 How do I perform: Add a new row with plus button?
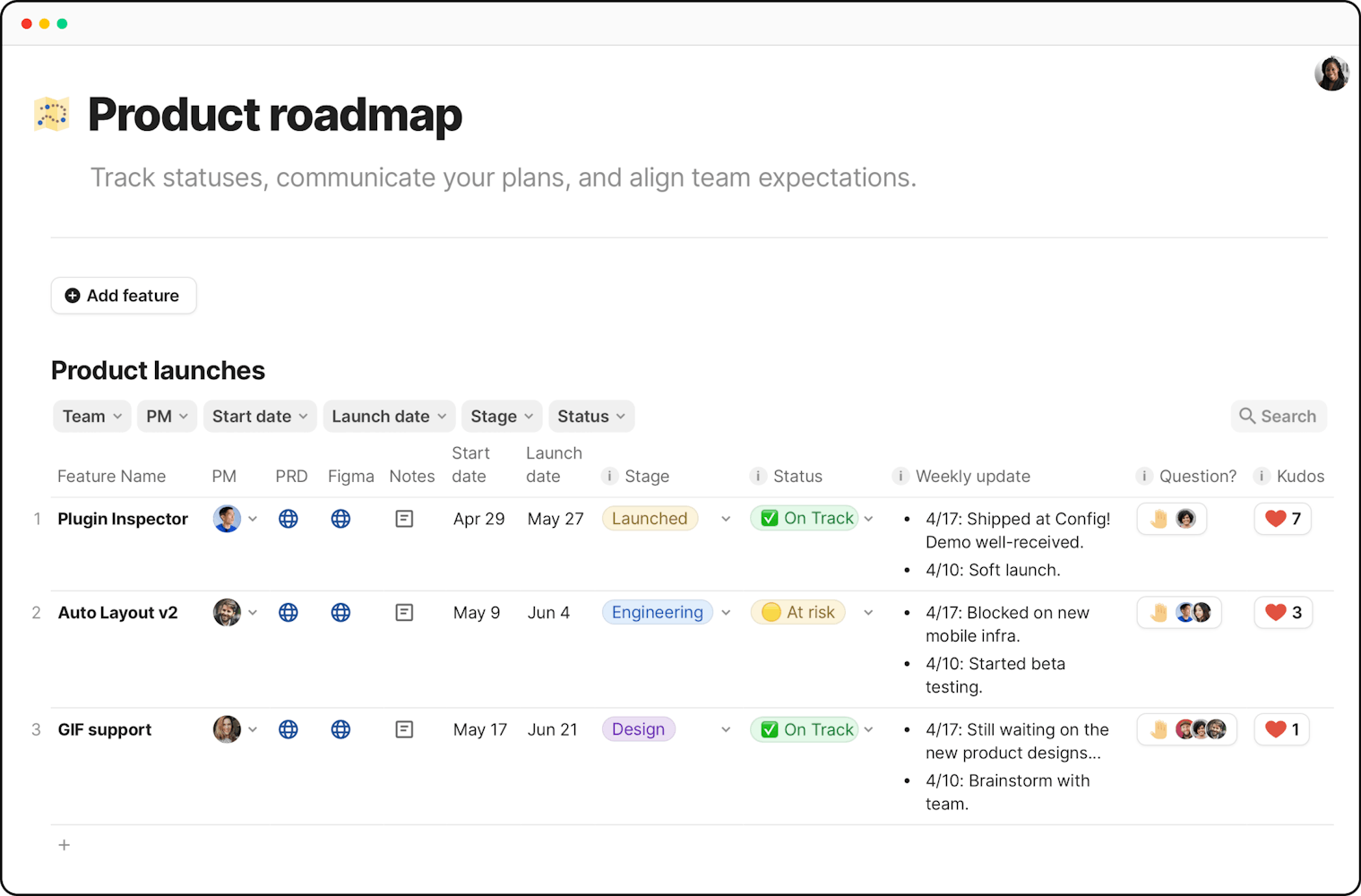pyautogui.click(x=65, y=845)
